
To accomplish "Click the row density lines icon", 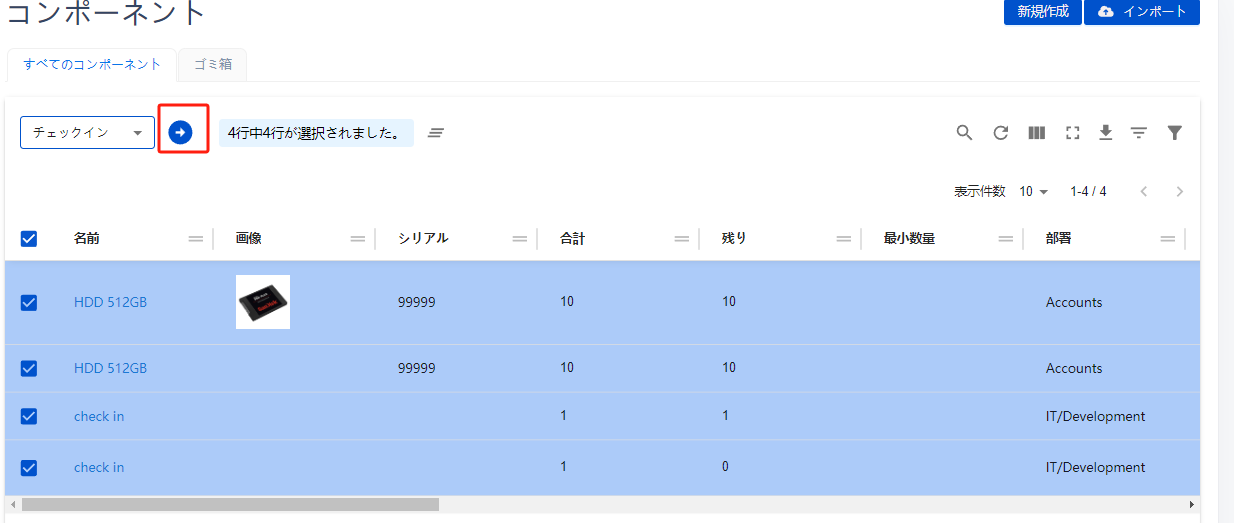I will point(1138,132).
